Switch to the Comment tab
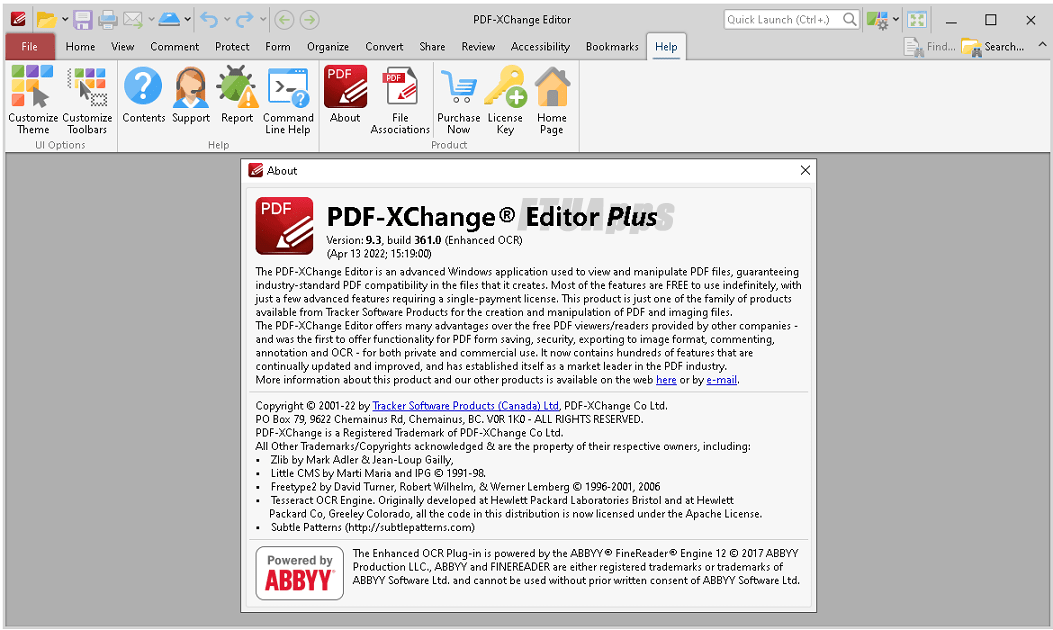This screenshot has width=1053, height=630. point(175,46)
